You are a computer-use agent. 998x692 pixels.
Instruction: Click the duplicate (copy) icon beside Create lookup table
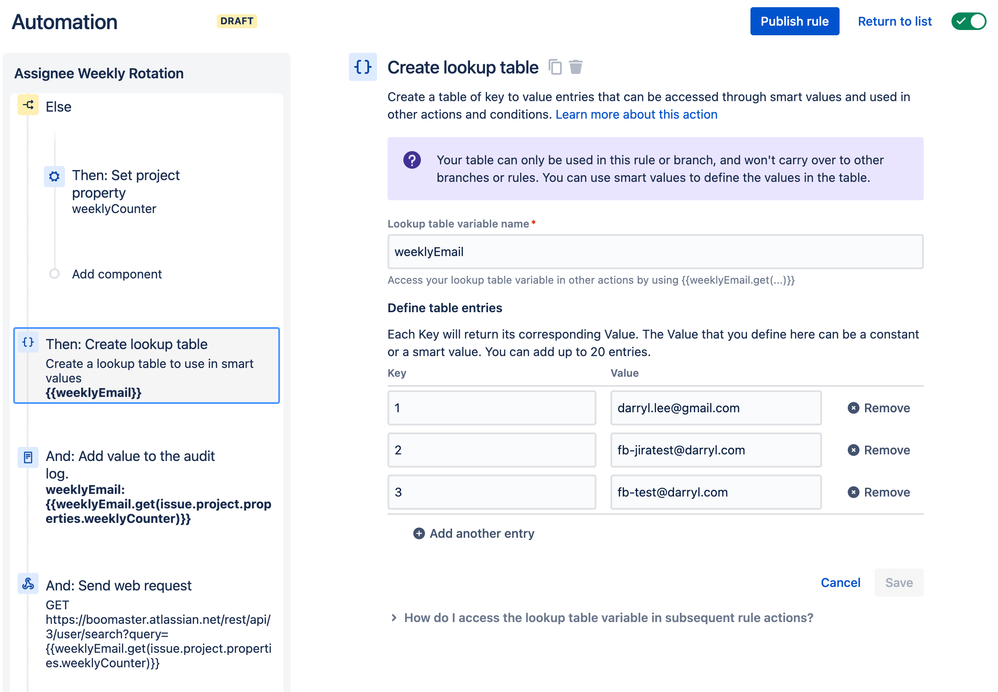tap(555, 67)
